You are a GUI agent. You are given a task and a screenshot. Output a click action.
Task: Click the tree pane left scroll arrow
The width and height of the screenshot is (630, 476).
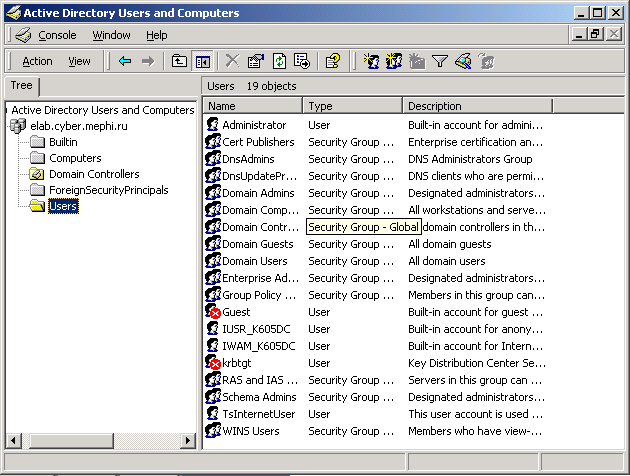(x=13, y=441)
